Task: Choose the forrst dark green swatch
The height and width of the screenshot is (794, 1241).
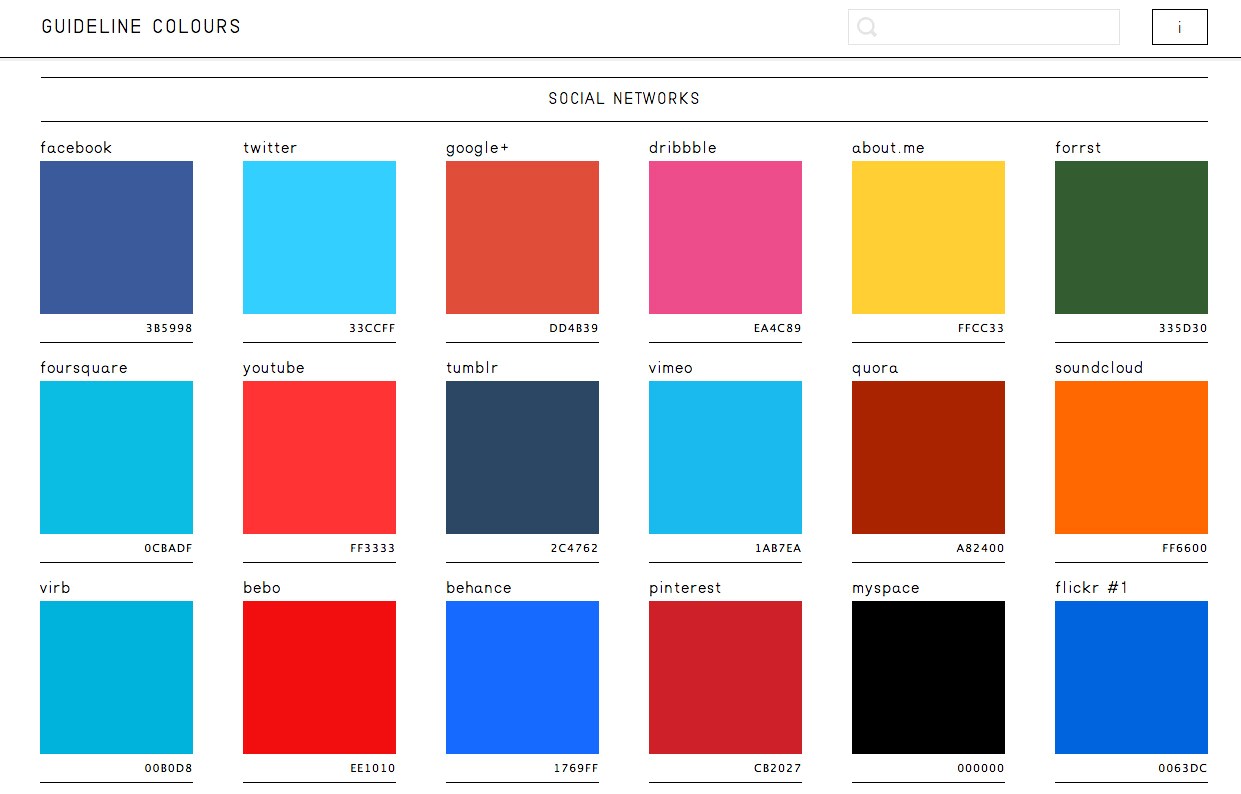Action: pyautogui.click(x=1131, y=237)
